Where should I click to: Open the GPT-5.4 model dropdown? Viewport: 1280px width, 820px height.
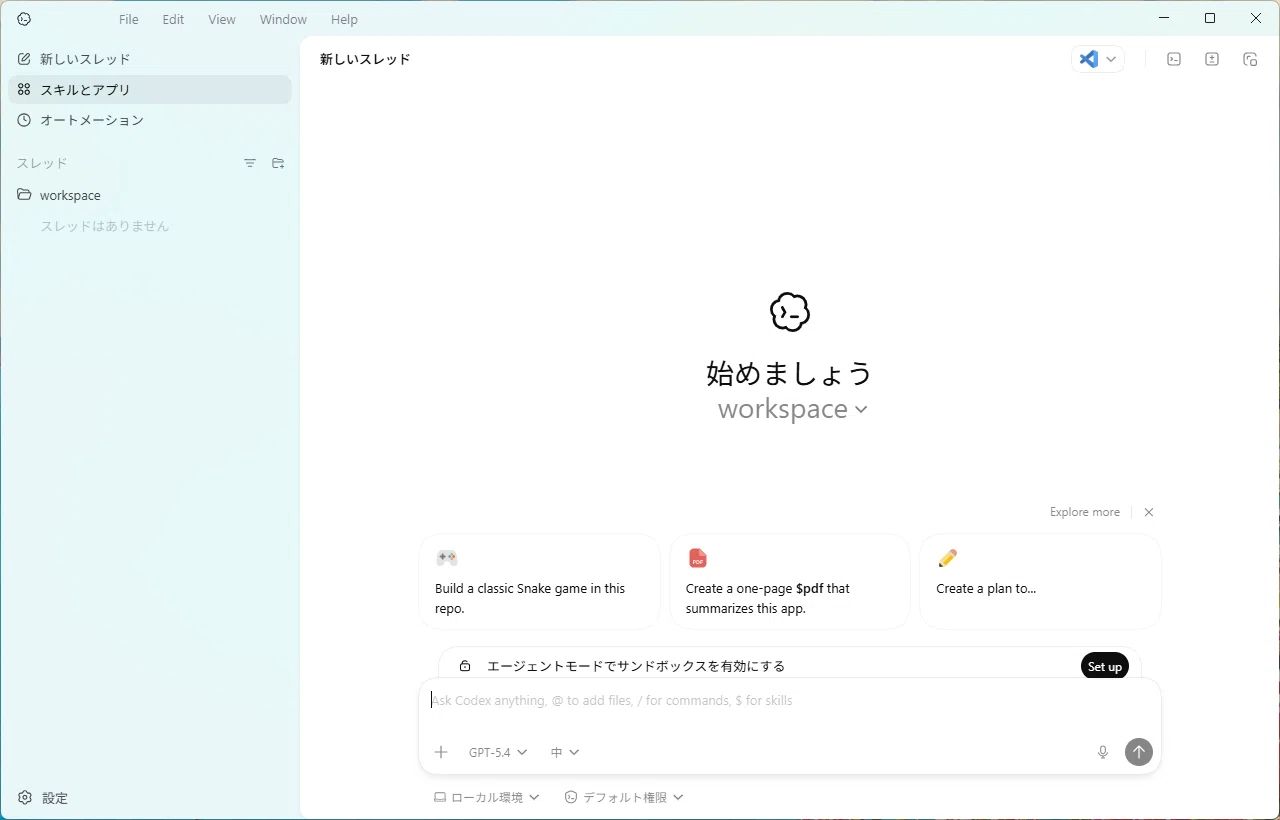click(498, 752)
